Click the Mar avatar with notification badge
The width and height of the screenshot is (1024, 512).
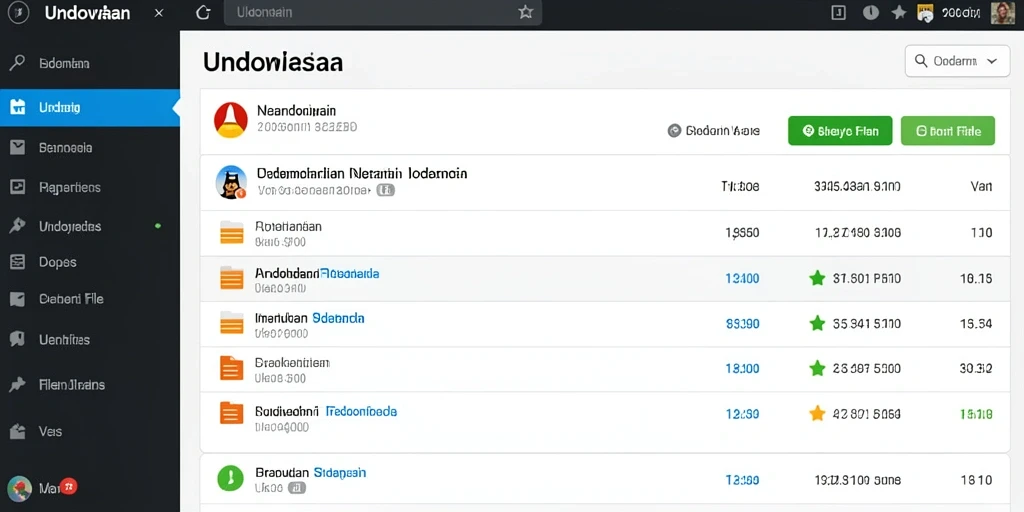pyautogui.click(x=20, y=488)
